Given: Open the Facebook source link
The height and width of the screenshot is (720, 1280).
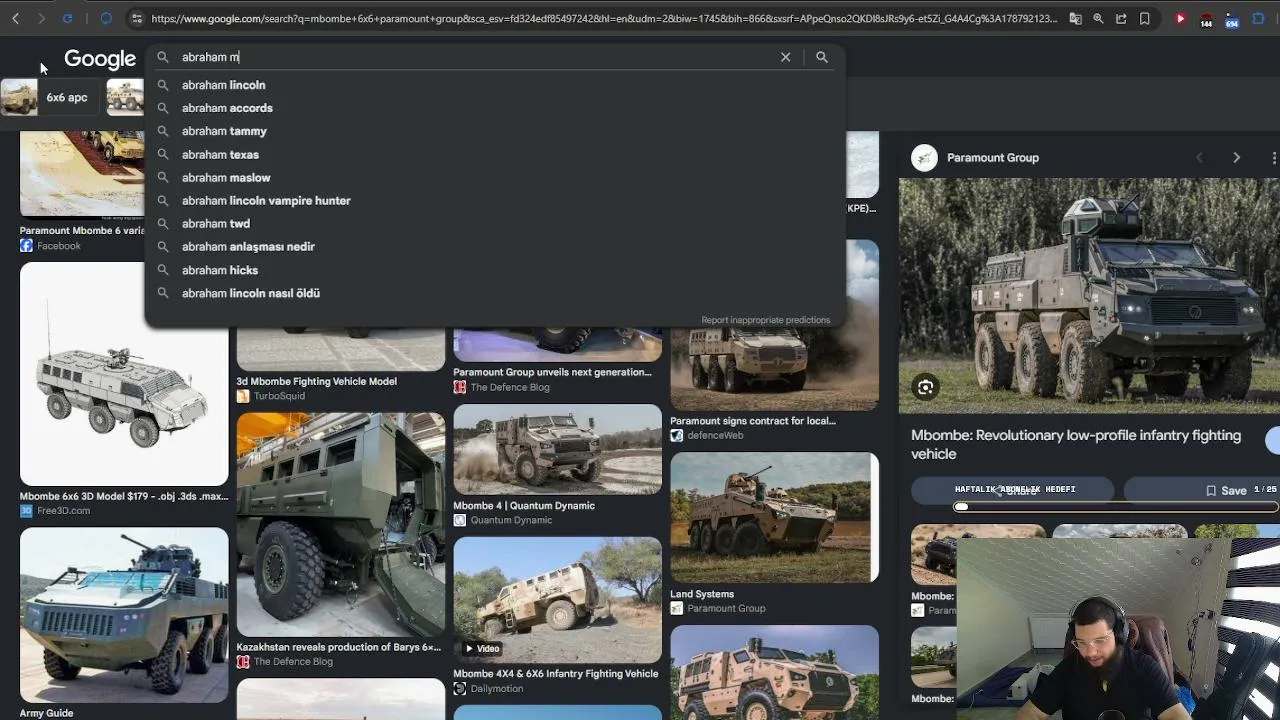Looking at the screenshot, I should coord(59,246).
